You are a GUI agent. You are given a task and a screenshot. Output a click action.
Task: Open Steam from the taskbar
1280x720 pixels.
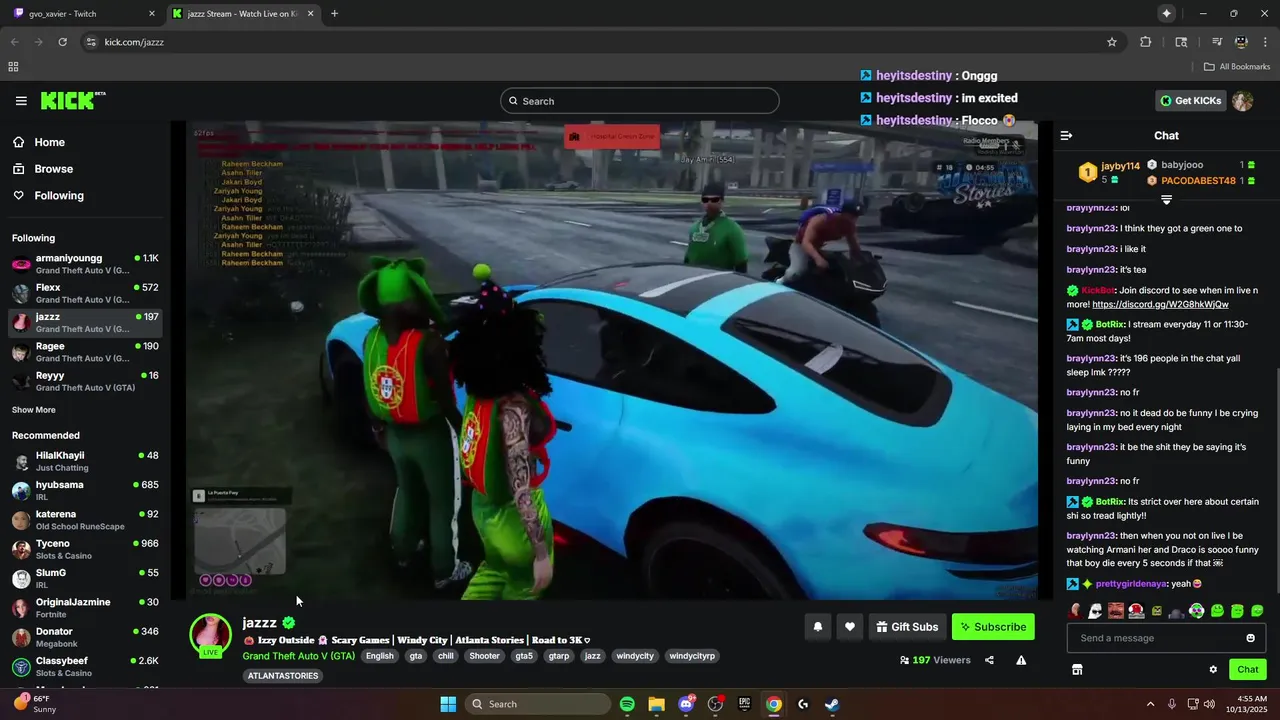832,704
